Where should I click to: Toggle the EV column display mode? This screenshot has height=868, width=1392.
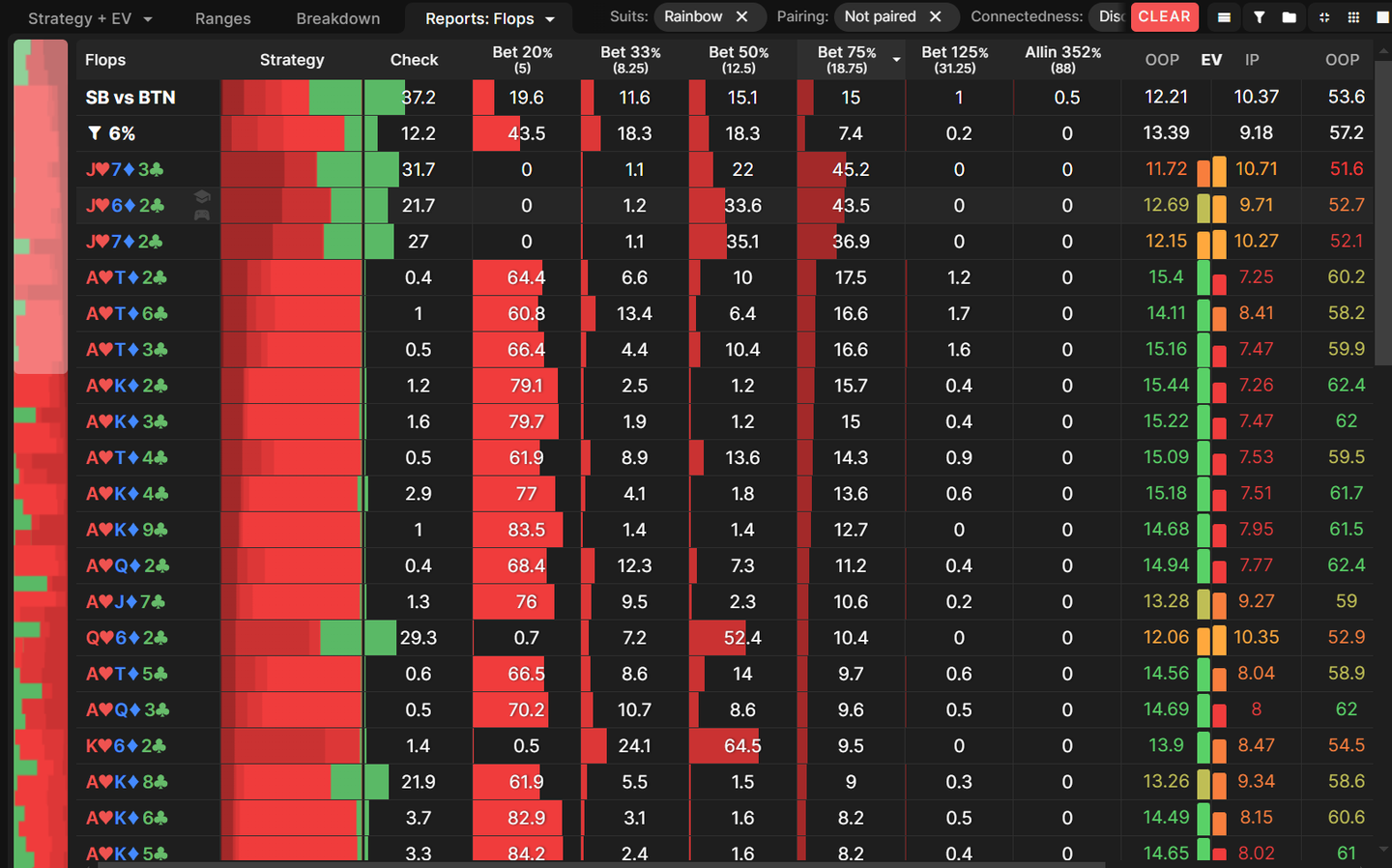[1211, 60]
